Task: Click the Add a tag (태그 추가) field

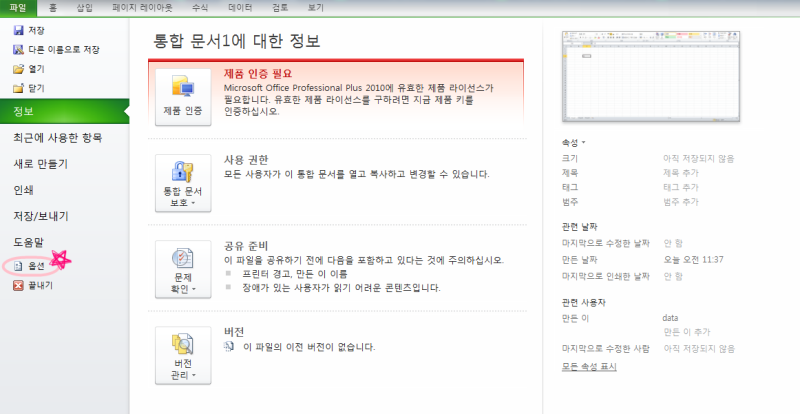Action: (x=681, y=187)
